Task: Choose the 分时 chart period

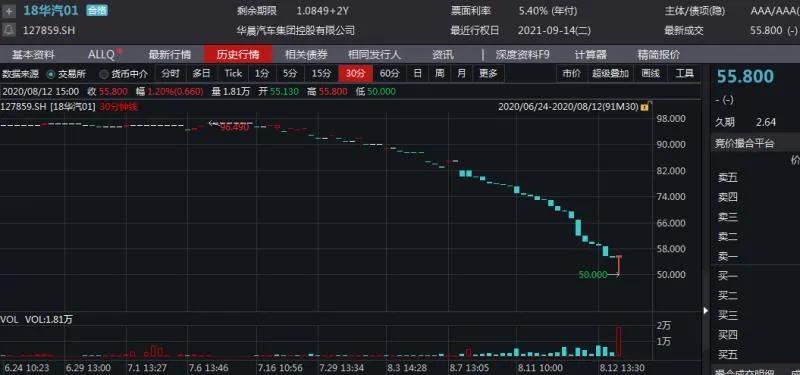Action: tap(170, 73)
